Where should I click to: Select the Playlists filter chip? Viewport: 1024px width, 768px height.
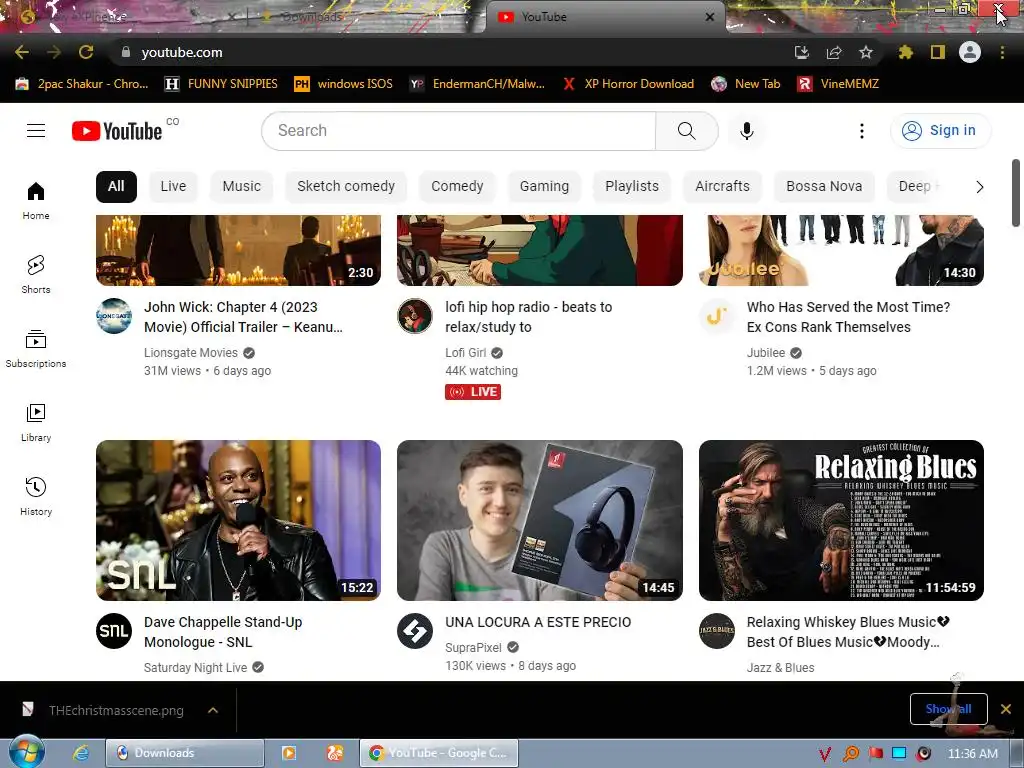(x=632, y=187)
